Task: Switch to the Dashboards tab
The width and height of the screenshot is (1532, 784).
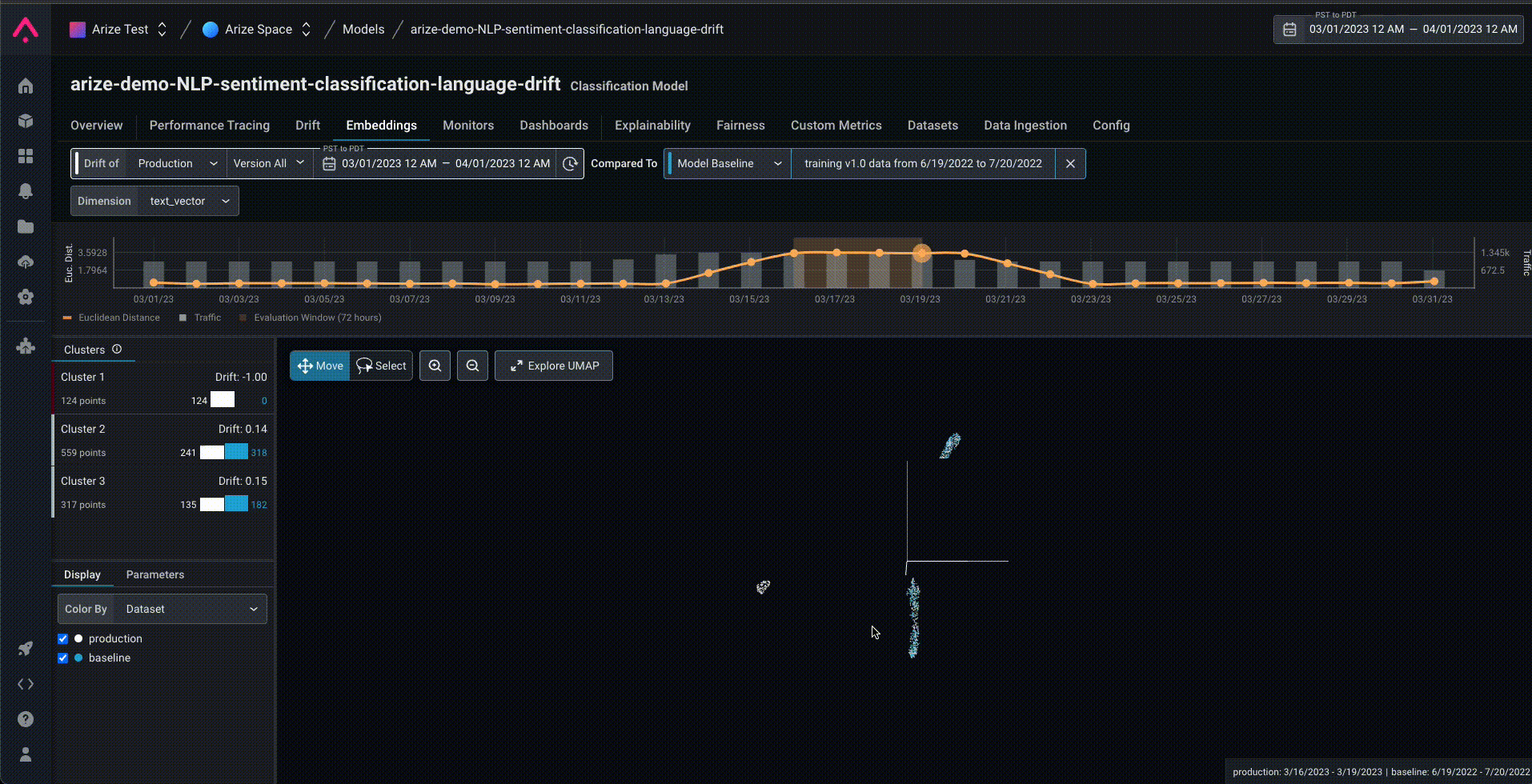Action: [x=554, y=126]
